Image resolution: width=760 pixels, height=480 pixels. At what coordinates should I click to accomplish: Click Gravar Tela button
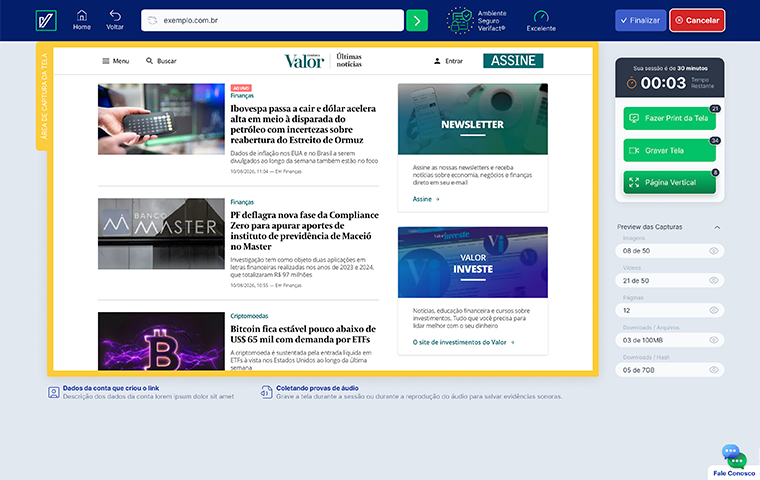(x=669, y=150)
